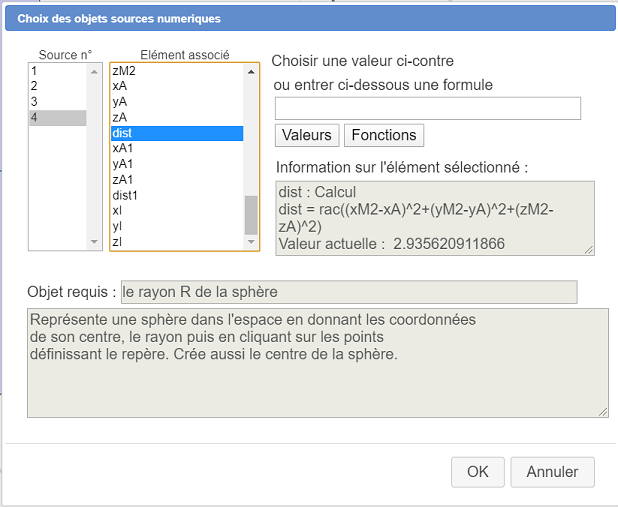Screen dimensions: 618x507
Task: Select the dist1 entry
Action: (x=177, y=195)
